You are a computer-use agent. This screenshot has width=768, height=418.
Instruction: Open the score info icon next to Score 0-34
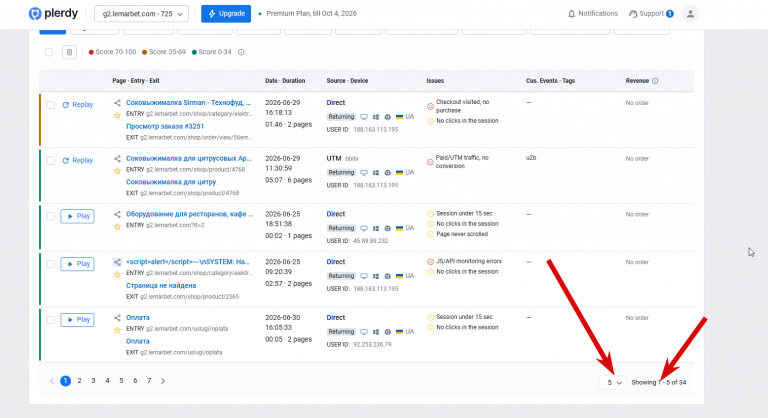241,52
